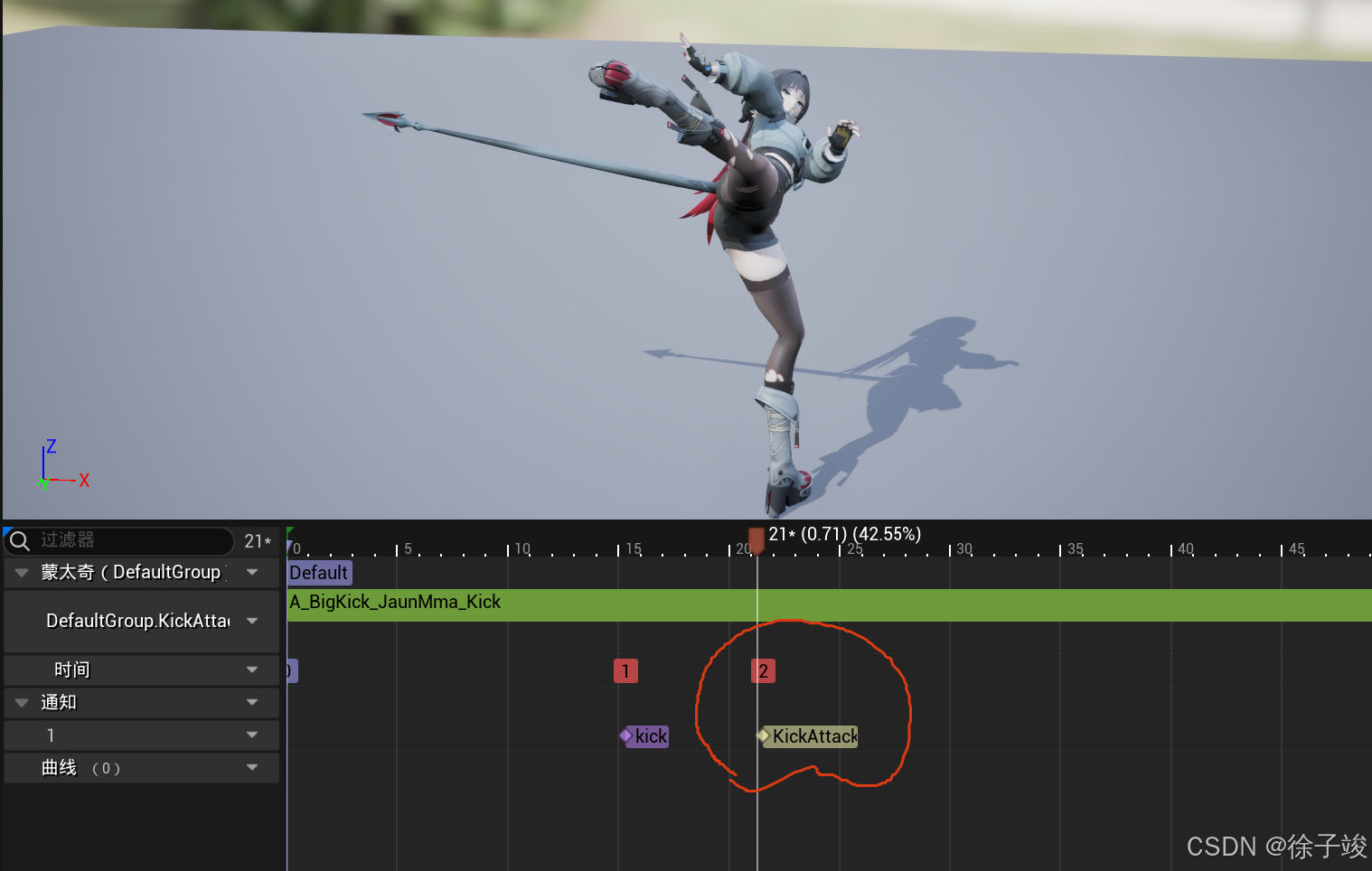This screenshot has height=871, width=1372.
Task: Click the diamond icon on the kick notify
Action: tap(626, 736)
